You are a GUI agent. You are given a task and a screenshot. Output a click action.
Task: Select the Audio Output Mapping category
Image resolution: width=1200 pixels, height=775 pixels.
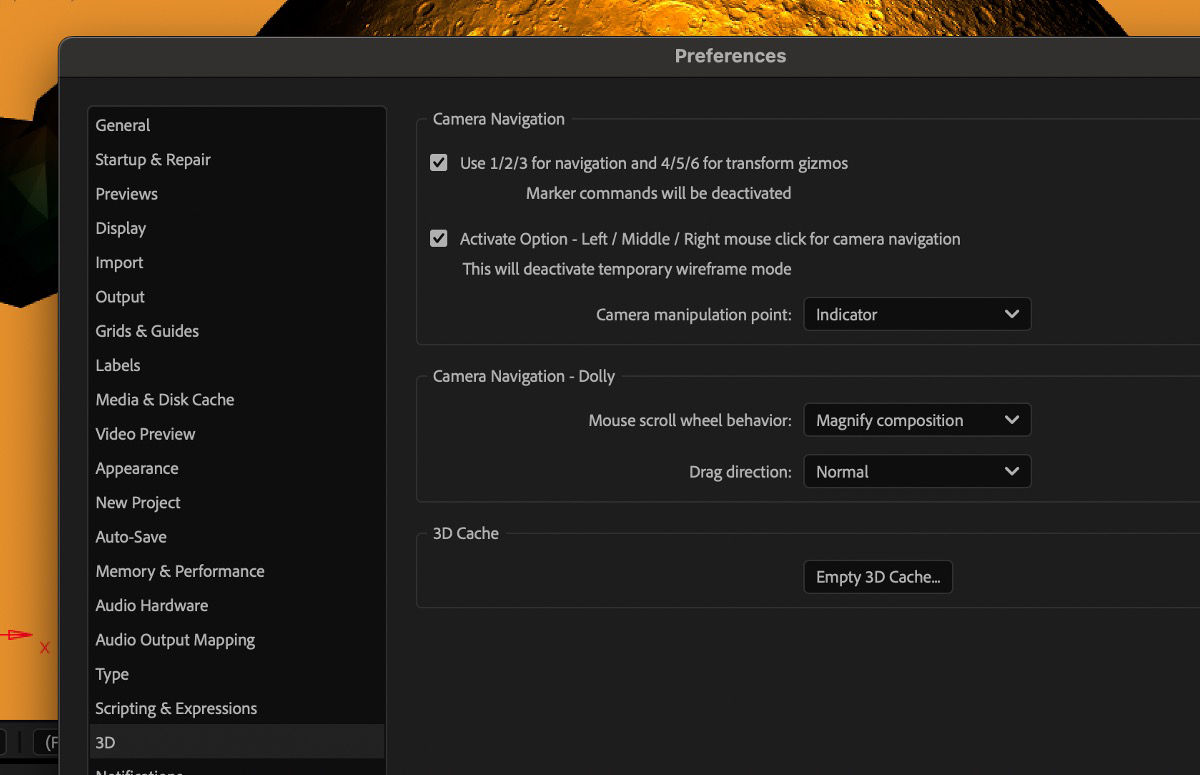click(175, 640)
